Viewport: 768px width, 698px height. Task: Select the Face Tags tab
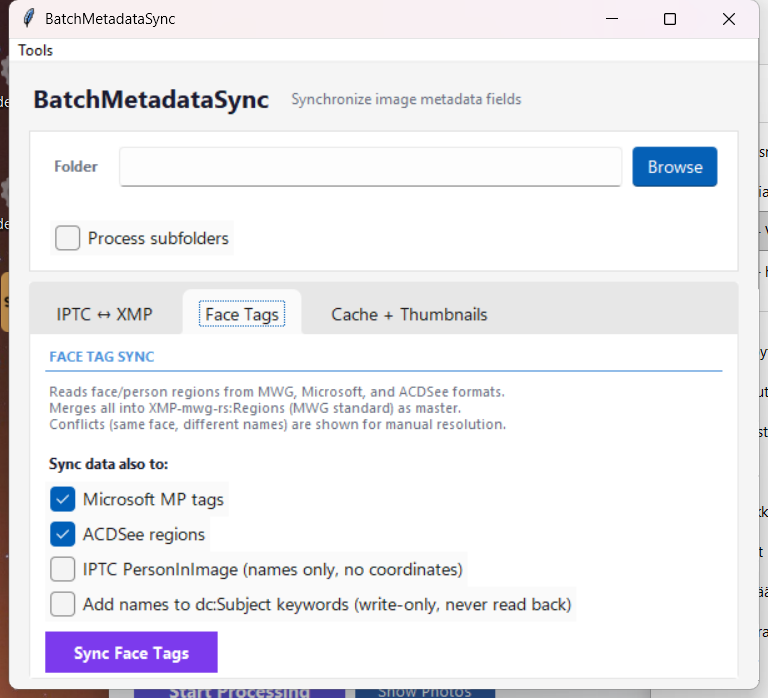pyautogui.click(x=242, y=314)
